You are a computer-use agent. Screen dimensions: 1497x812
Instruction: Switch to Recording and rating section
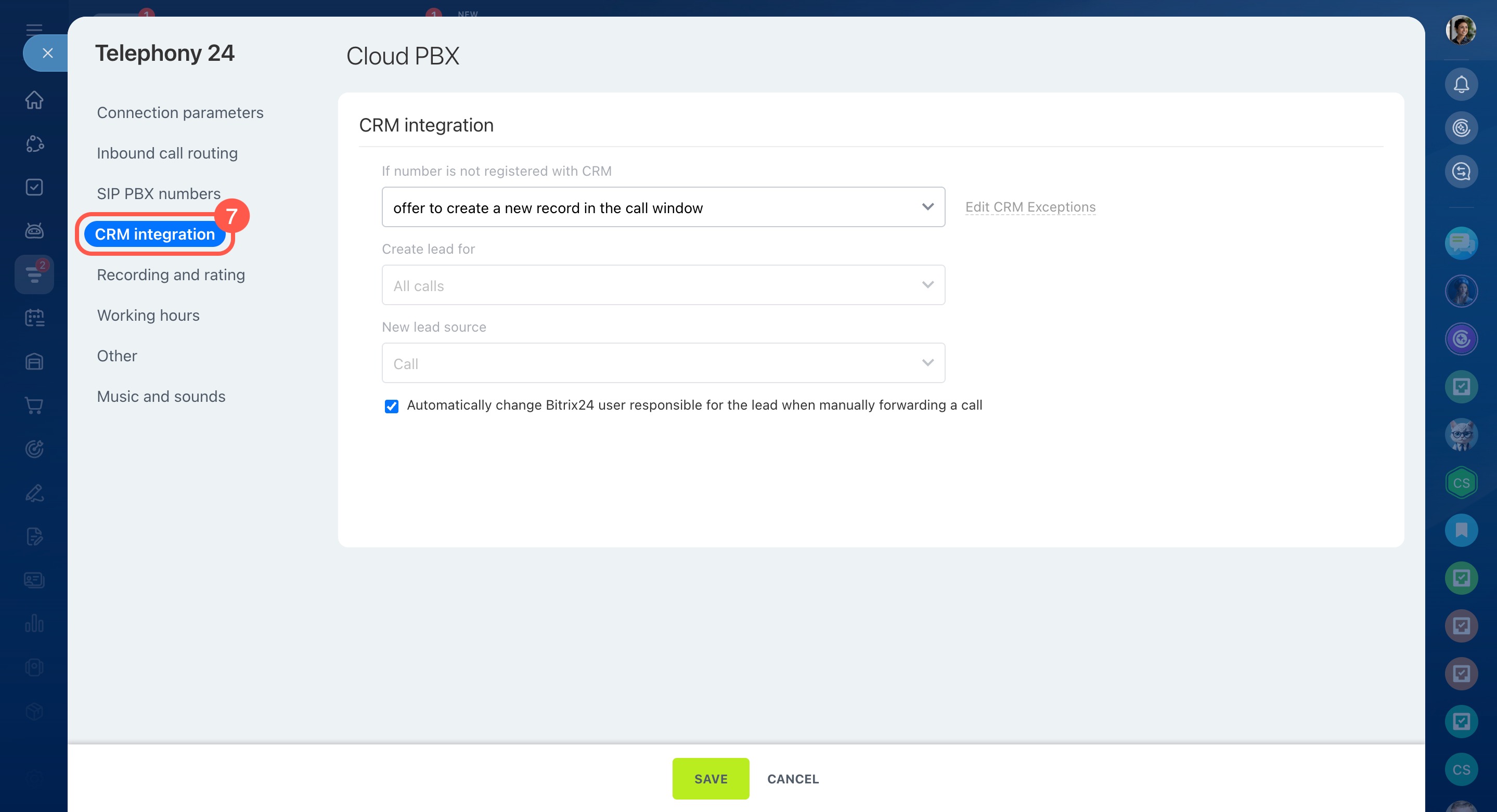click(171, 274)
